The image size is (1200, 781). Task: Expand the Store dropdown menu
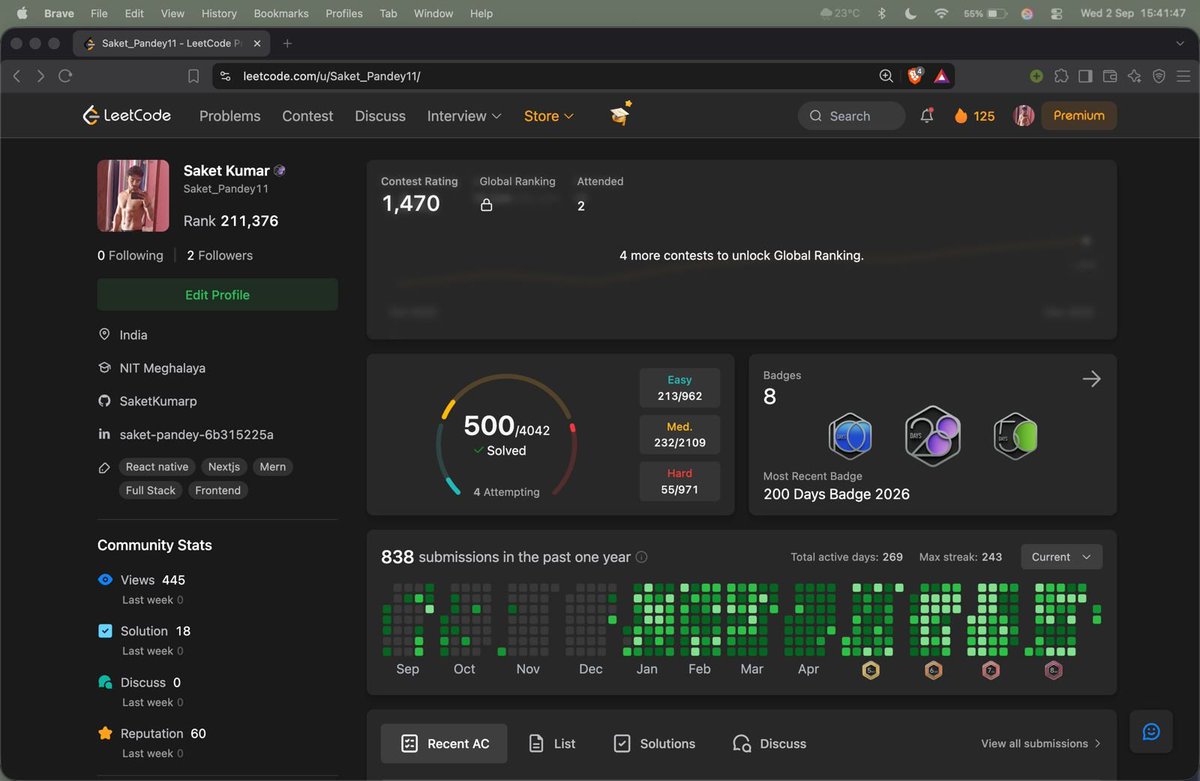pos(549,116)
